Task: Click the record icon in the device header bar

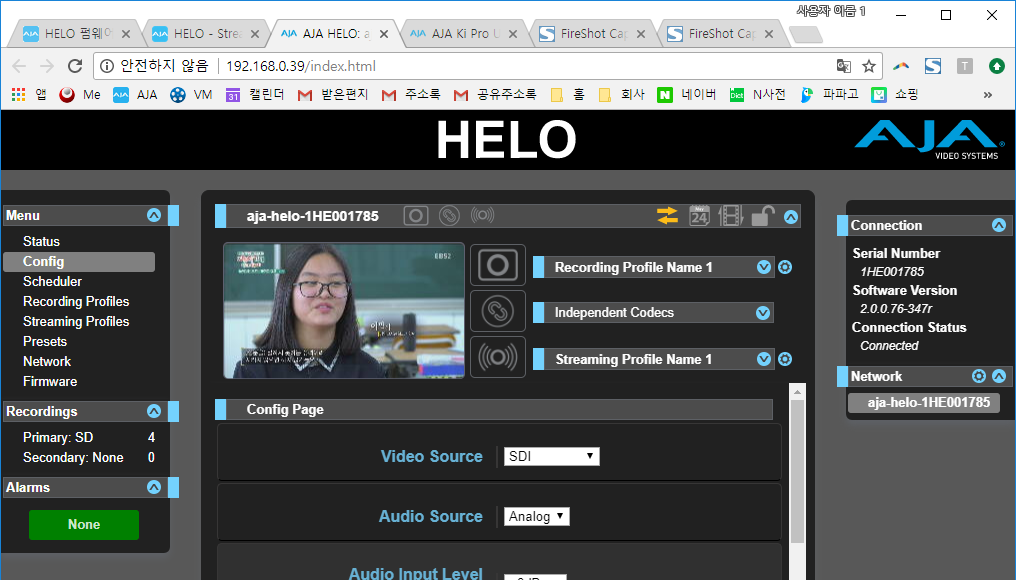Action: pos(415,216)
